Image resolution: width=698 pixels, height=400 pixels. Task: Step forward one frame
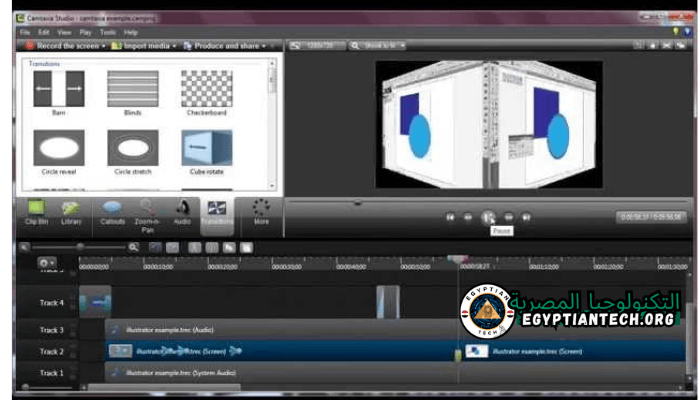click(x=508, y=217)
